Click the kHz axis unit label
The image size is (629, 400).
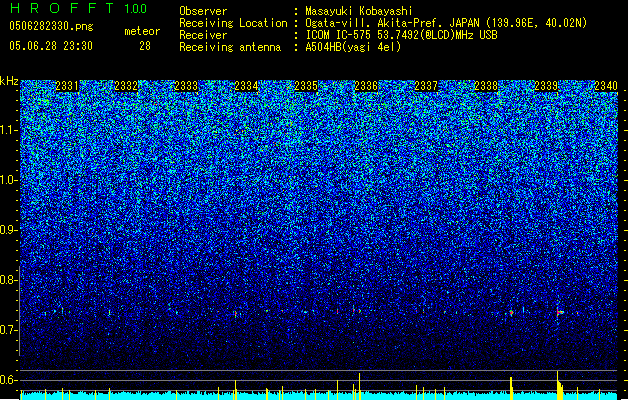pyautogui.click(x=9, y=81)
